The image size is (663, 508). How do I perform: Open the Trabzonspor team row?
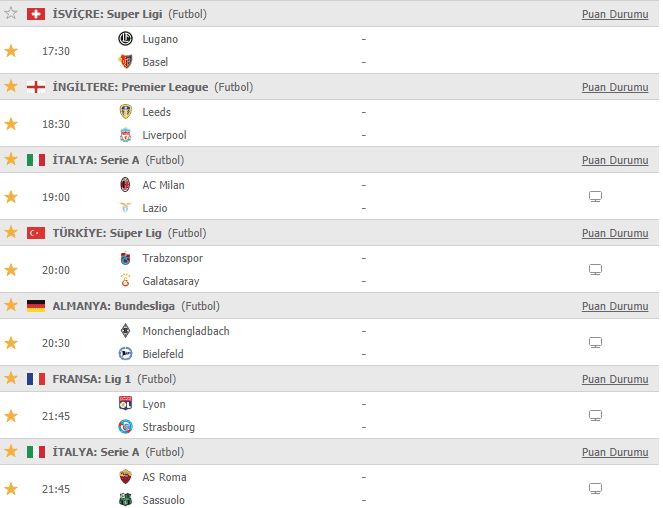(x=173, y=258)
